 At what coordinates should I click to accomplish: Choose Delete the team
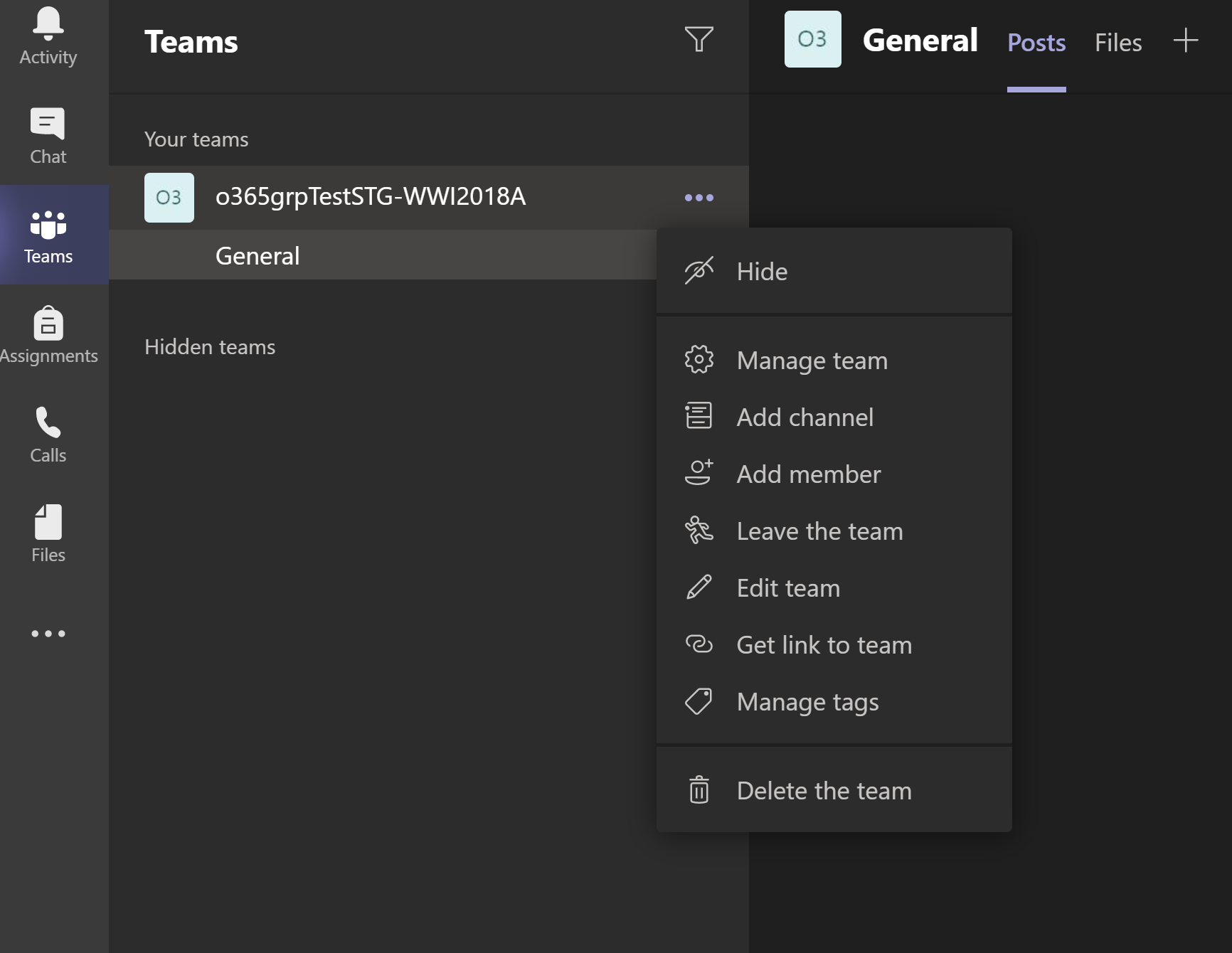(824, 790)
